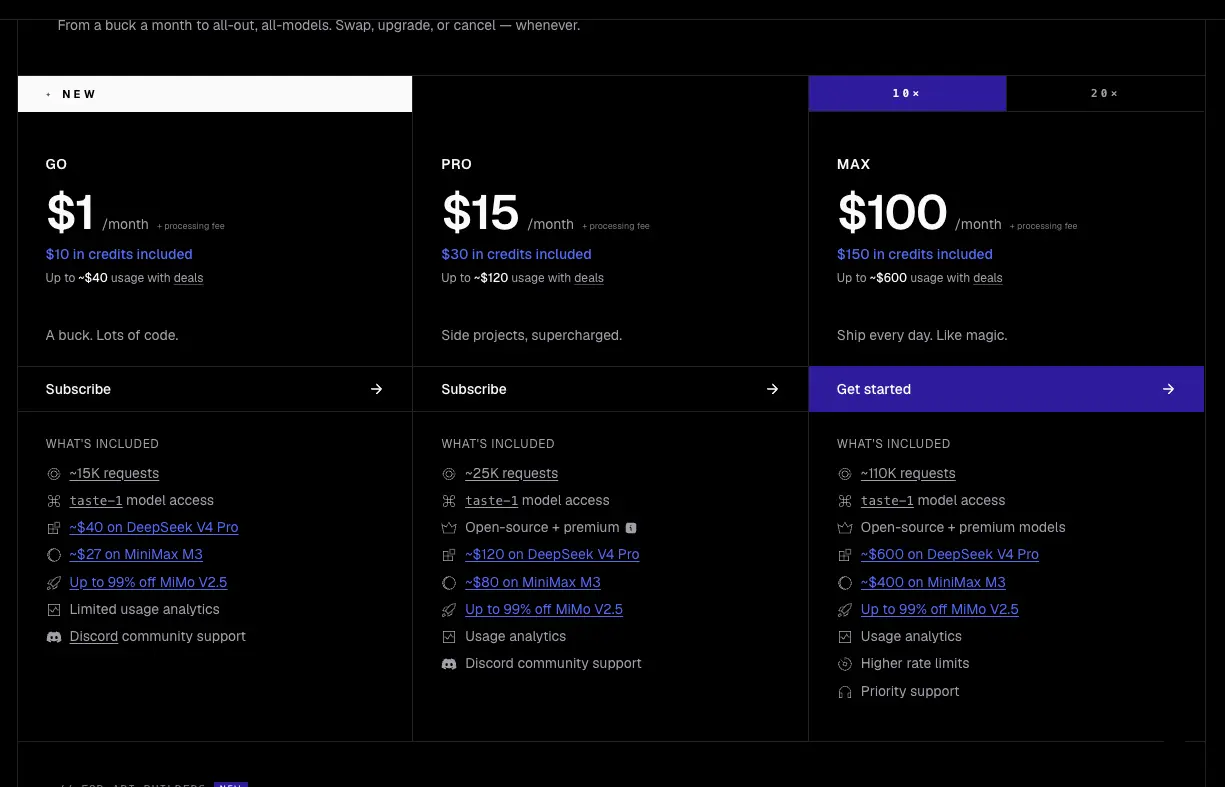Click the NEW badge on GO plan

[x=215, y=94]
